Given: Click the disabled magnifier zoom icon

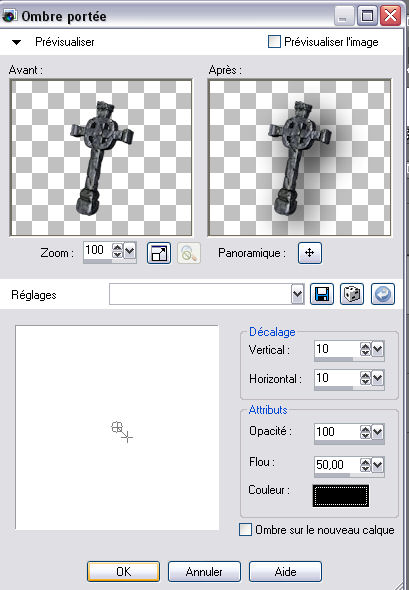Looking at the screenshot, I should pyautogui.click(x=189, y=253).
